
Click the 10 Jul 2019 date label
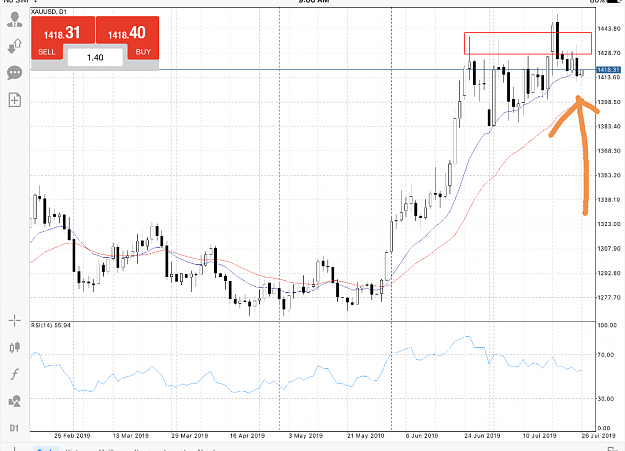tap(539, 436)
